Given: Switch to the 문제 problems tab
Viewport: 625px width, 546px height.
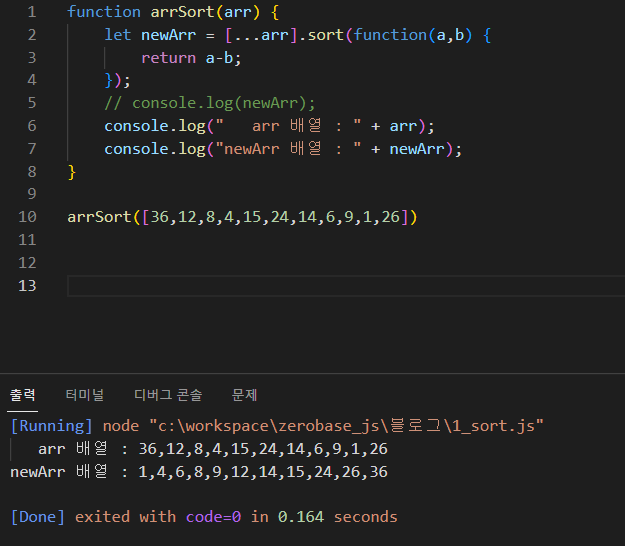Looking at the screenshot, I should click(244, 395).
